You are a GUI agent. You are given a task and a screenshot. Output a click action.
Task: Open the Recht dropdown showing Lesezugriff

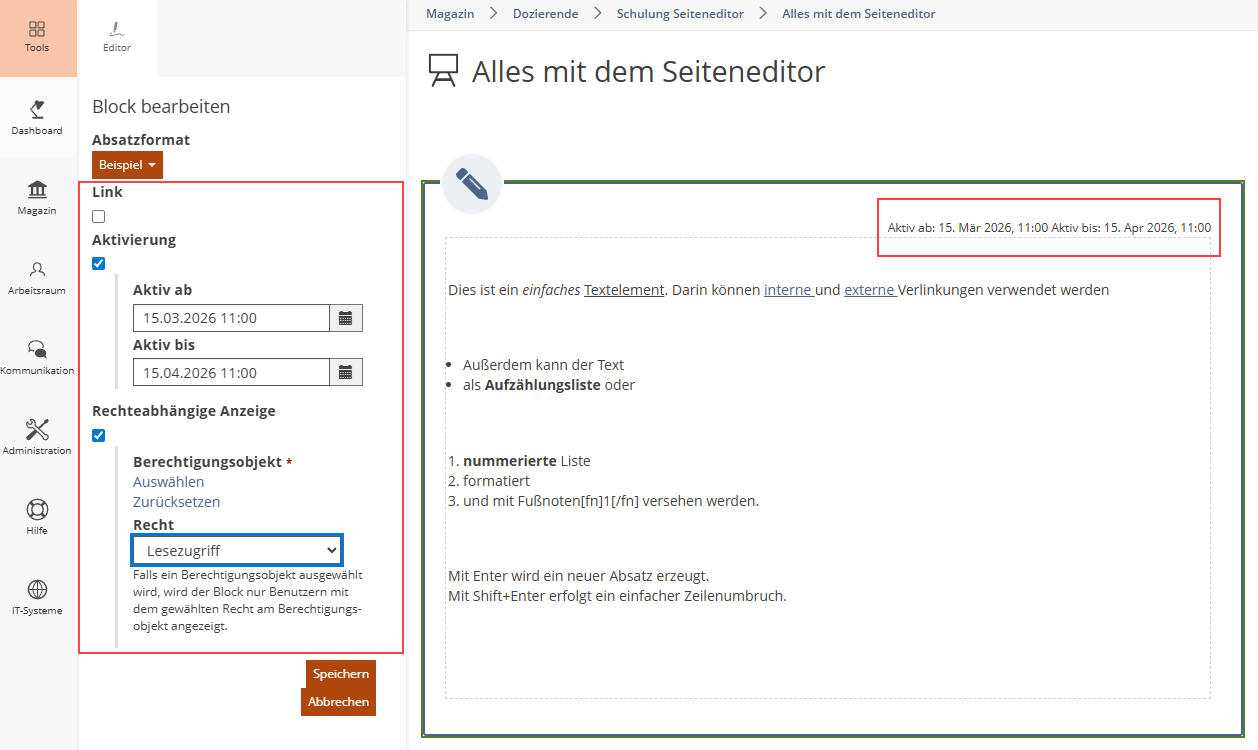pos(237,550)
